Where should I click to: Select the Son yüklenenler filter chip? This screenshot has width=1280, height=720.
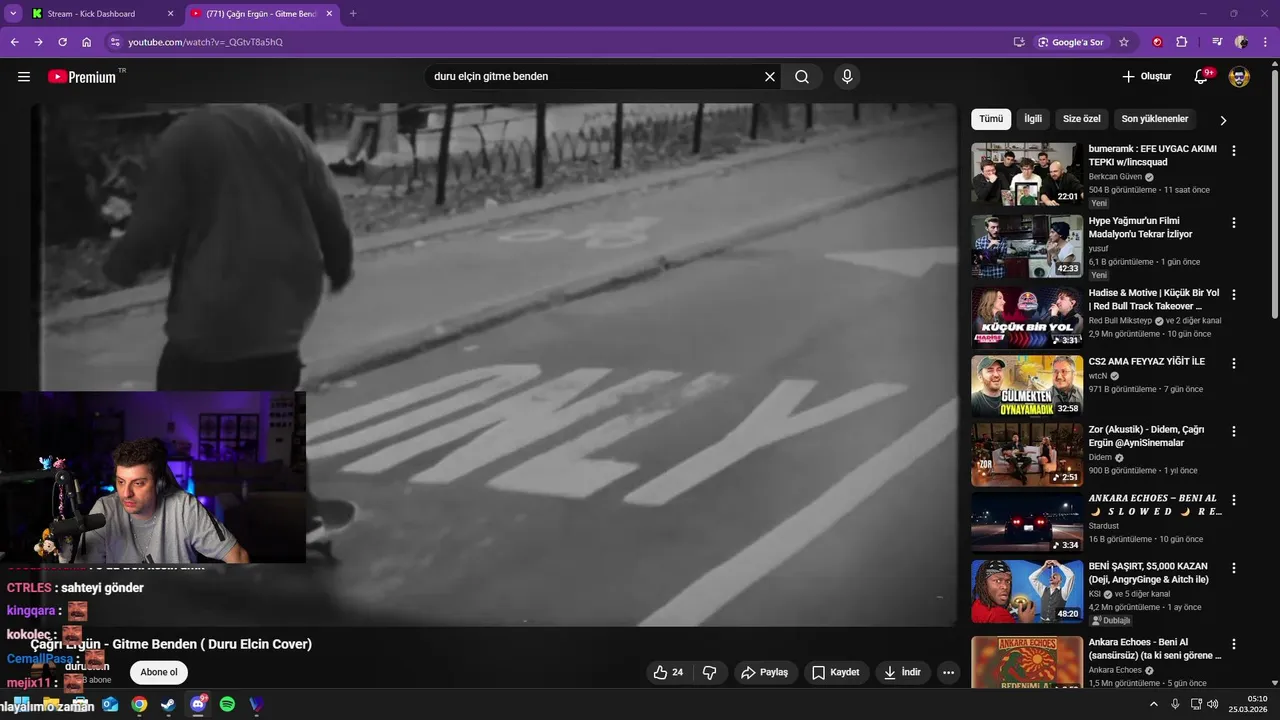coord(1155,119)
